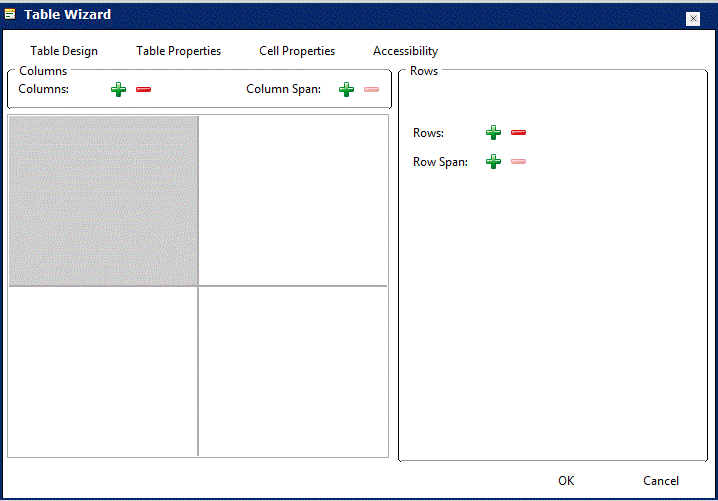The image size is (718, 501).
Task: Increase column span with green plus
Action: coord(346,90)
